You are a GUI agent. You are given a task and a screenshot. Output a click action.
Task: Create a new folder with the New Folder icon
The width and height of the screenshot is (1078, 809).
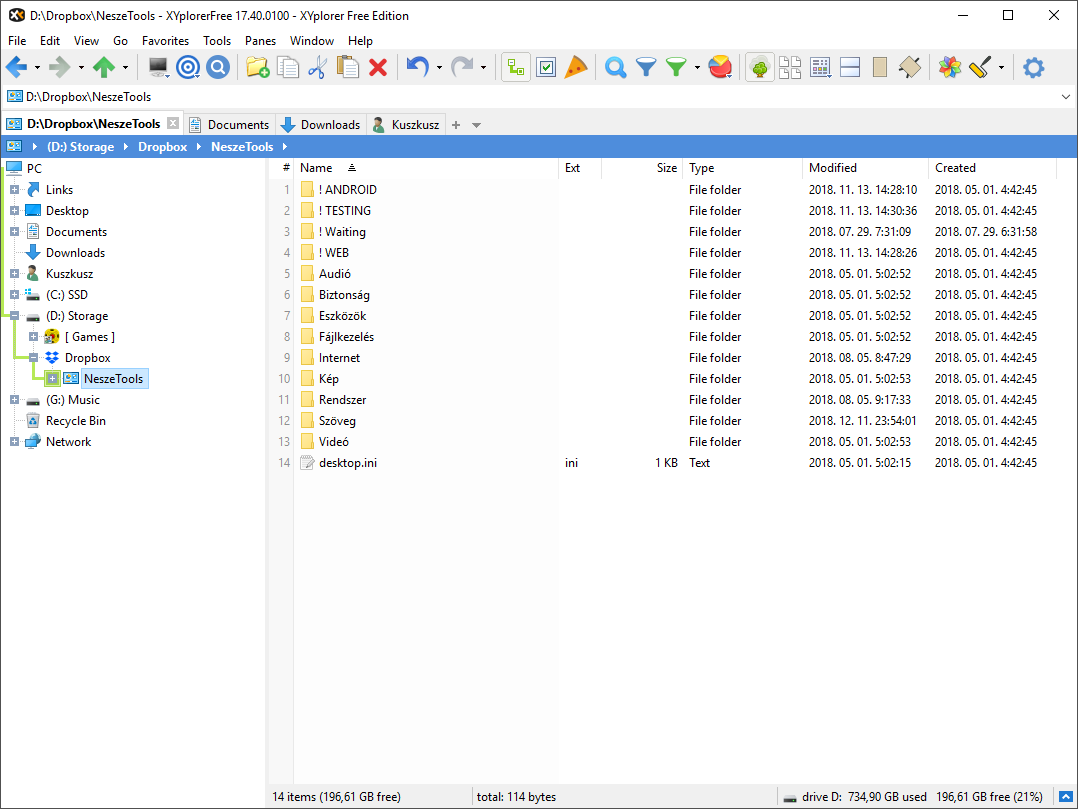click(x=257, y=67)
